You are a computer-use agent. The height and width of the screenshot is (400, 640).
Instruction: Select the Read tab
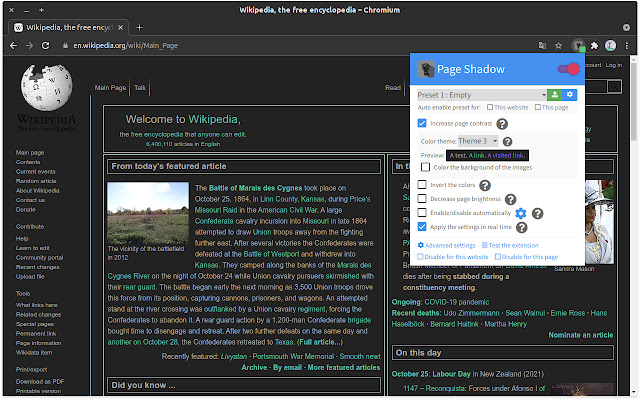tap(393, 87)
